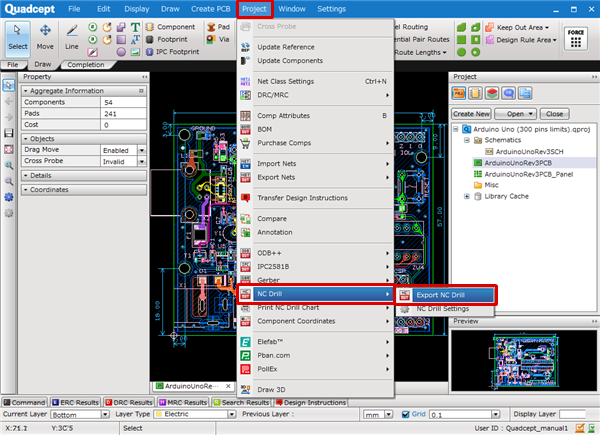The image size is (600, 435).
Task: Choose Update Reference
Action: [x=315, y=47]
